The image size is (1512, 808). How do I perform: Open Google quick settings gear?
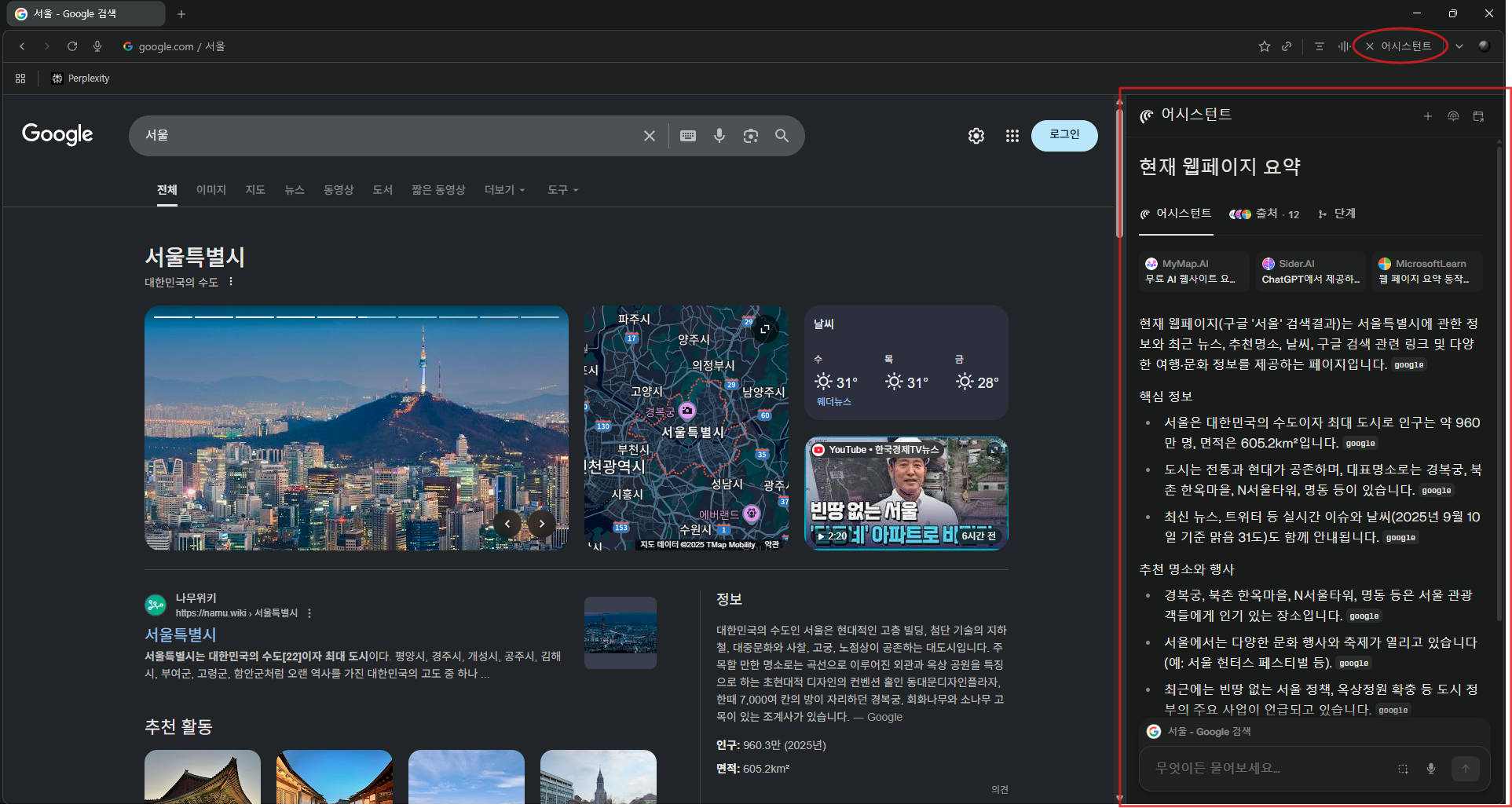click(x=976, y=136)
